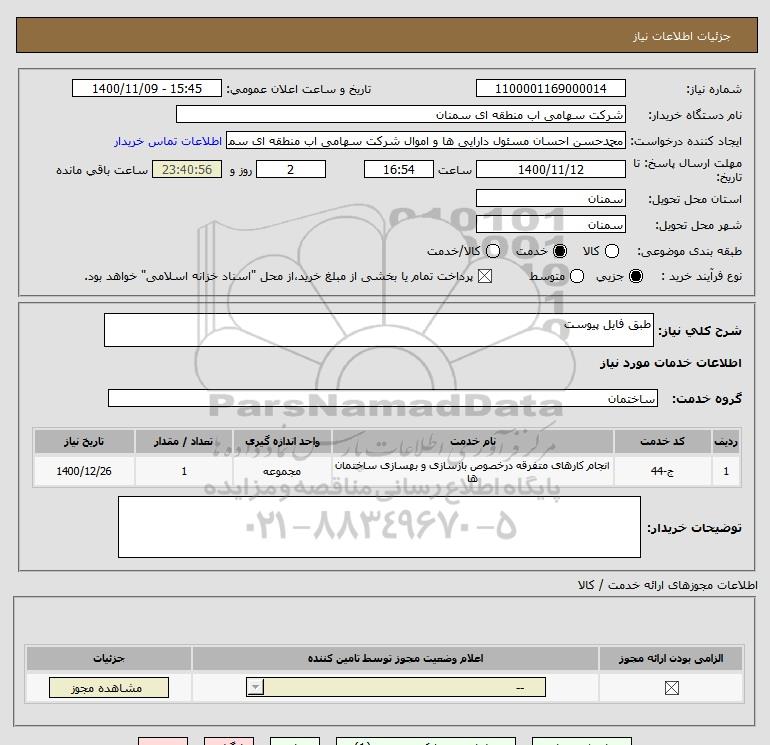
Task: Open the buyer contact information link
Action: pos(168,141)
